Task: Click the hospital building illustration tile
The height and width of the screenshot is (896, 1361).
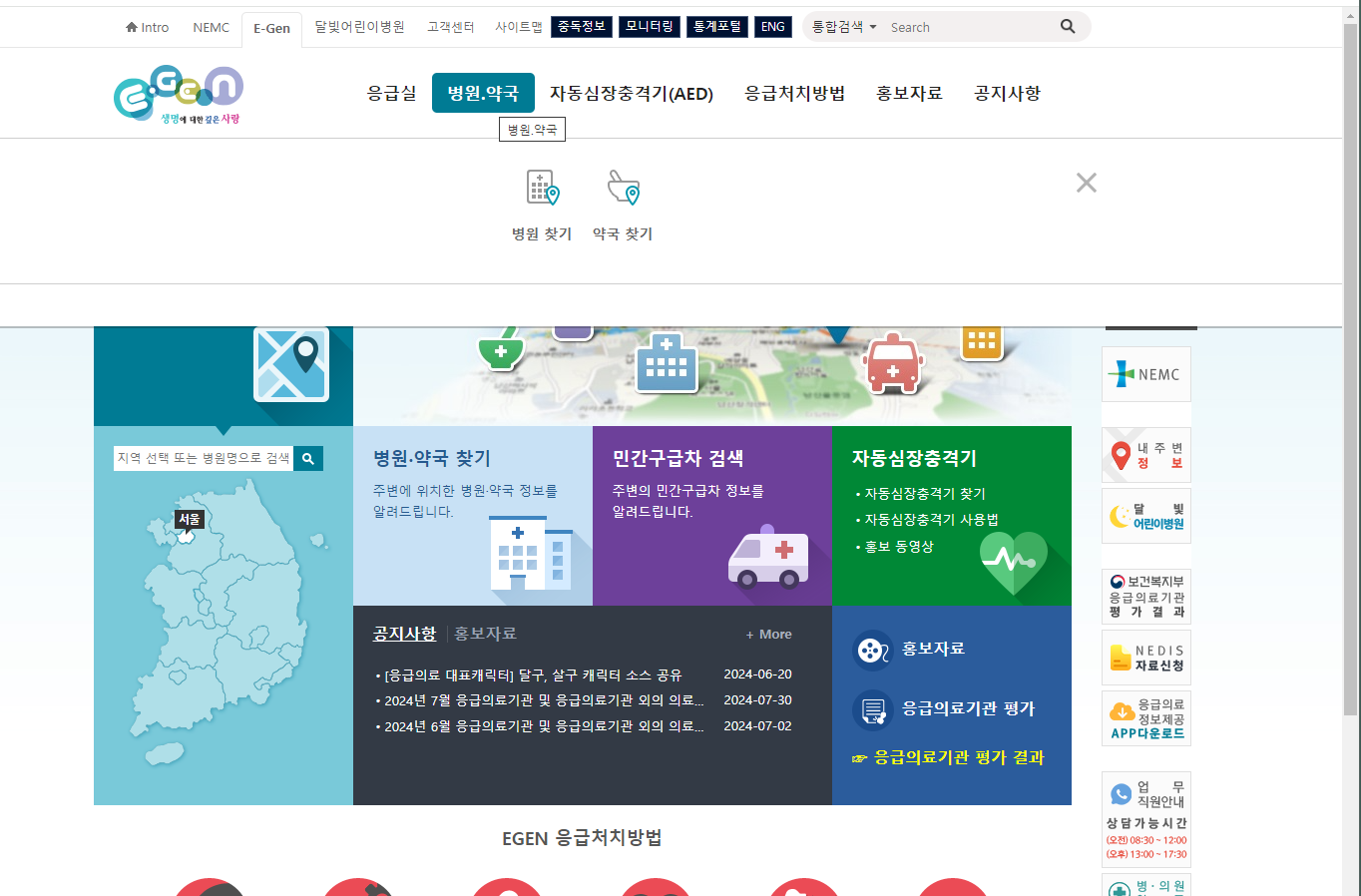Action: tap(531, 553)
